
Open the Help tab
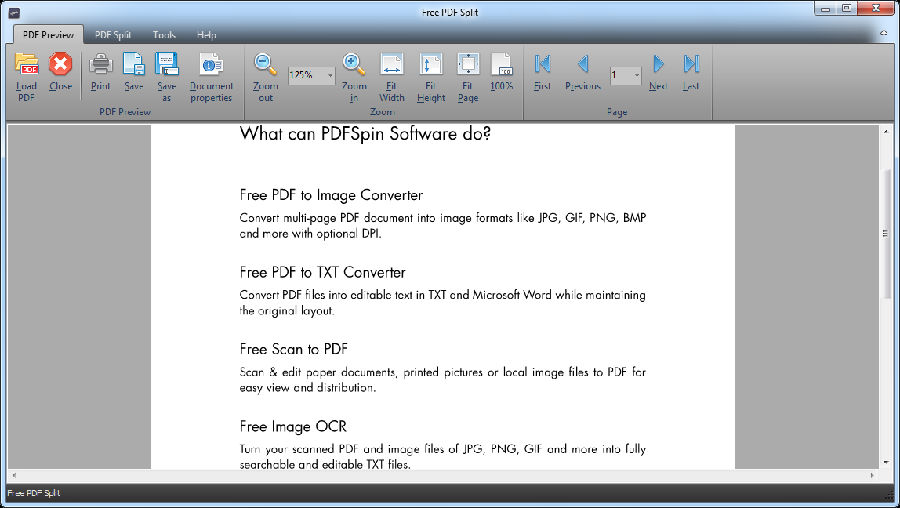206,34
